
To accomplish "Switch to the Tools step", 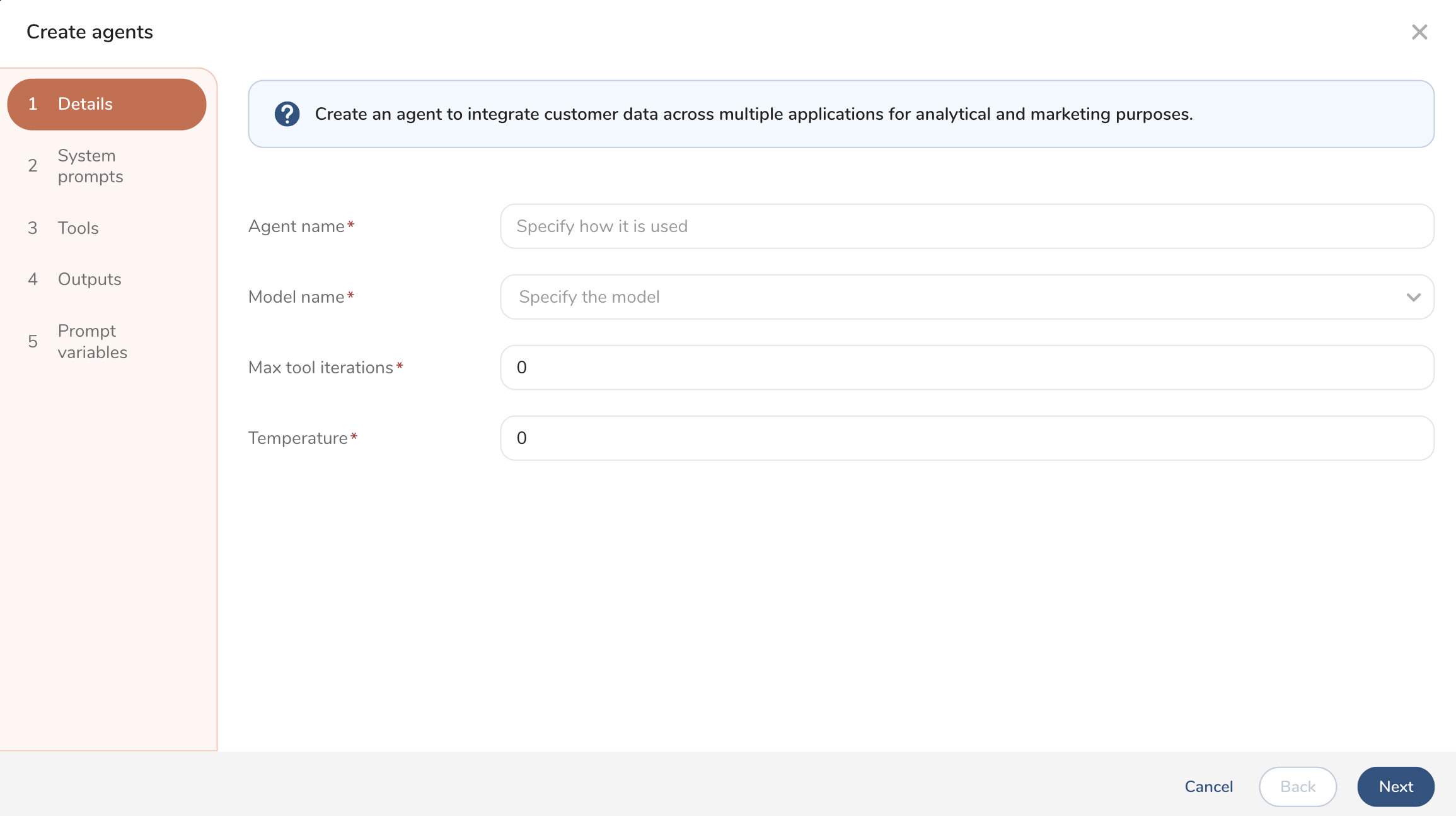I will [x=78, y=228].
